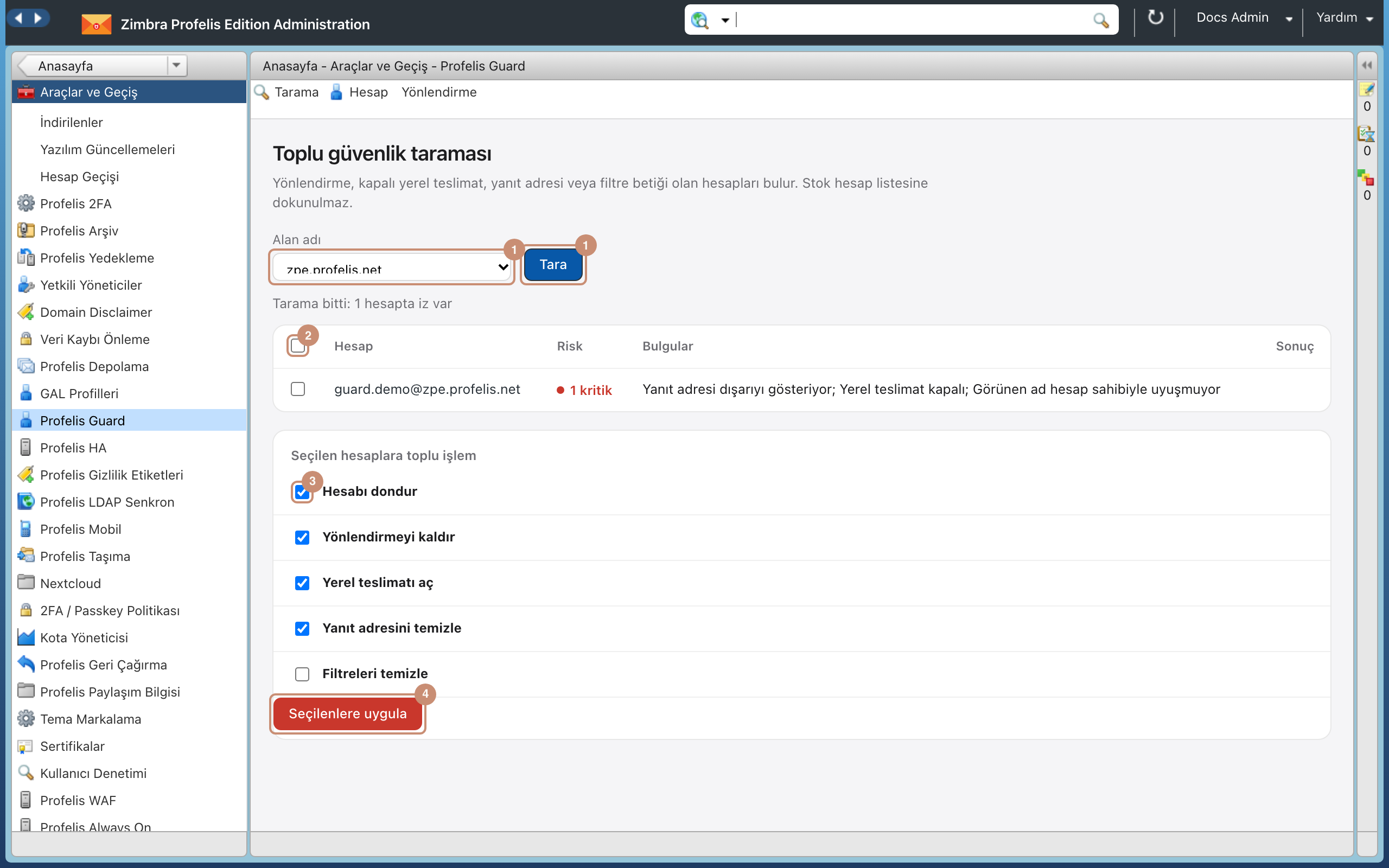This screenshot has height=868, width=1389.
Task: Uncheck Hesabı dondur option
Action: pos(302,492)
